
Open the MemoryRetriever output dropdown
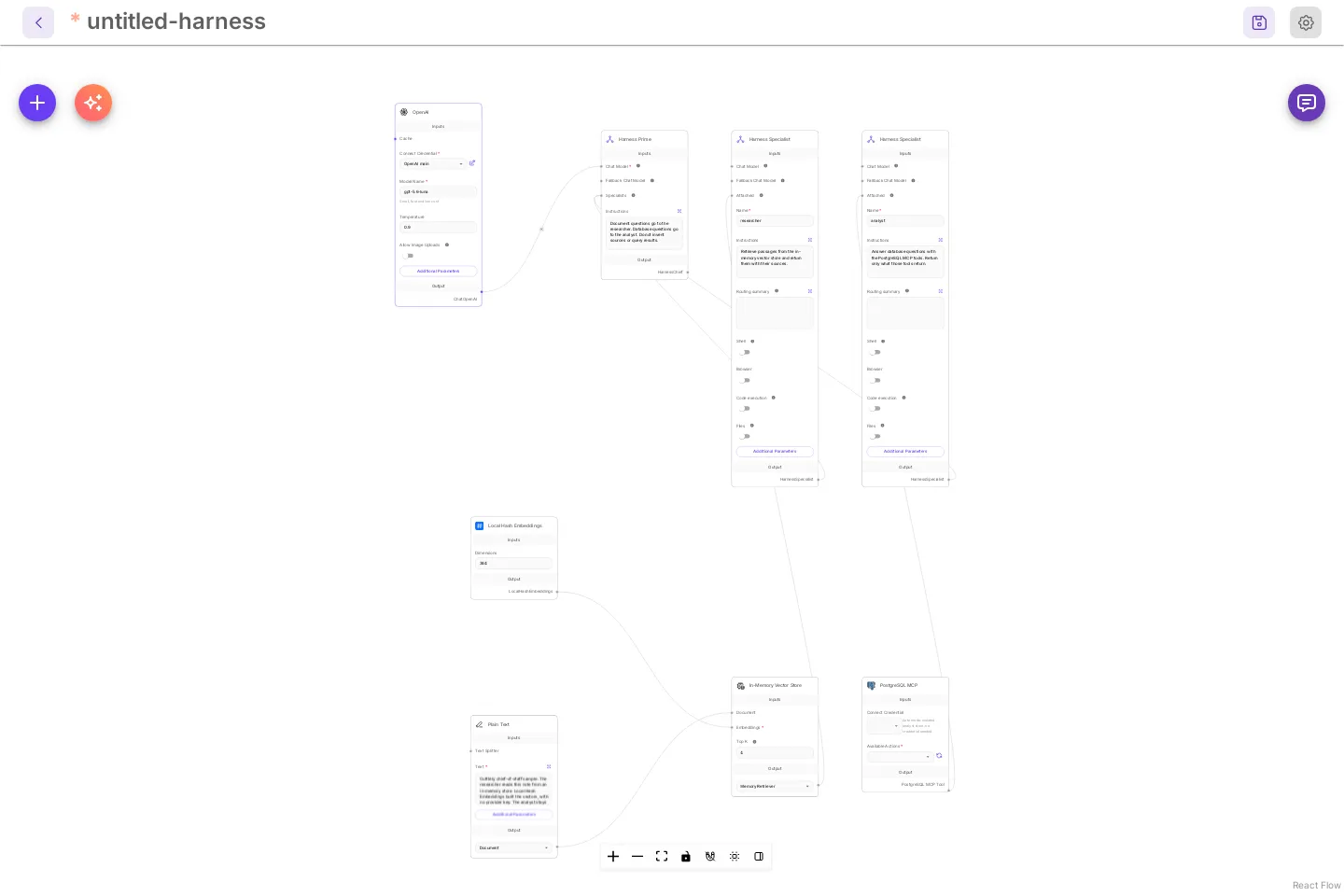pyautogui.click(x=775, y=786)
